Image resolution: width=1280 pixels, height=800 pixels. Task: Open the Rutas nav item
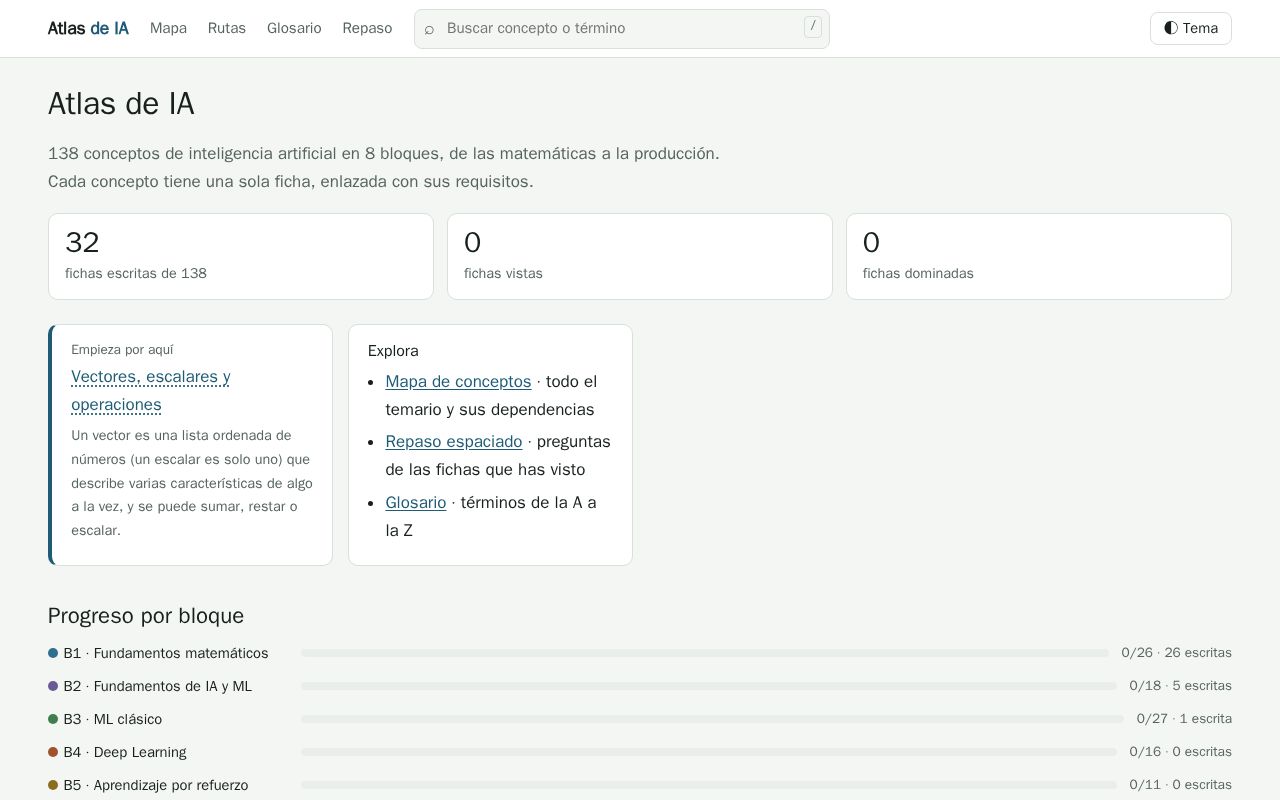tap(227, 28)
